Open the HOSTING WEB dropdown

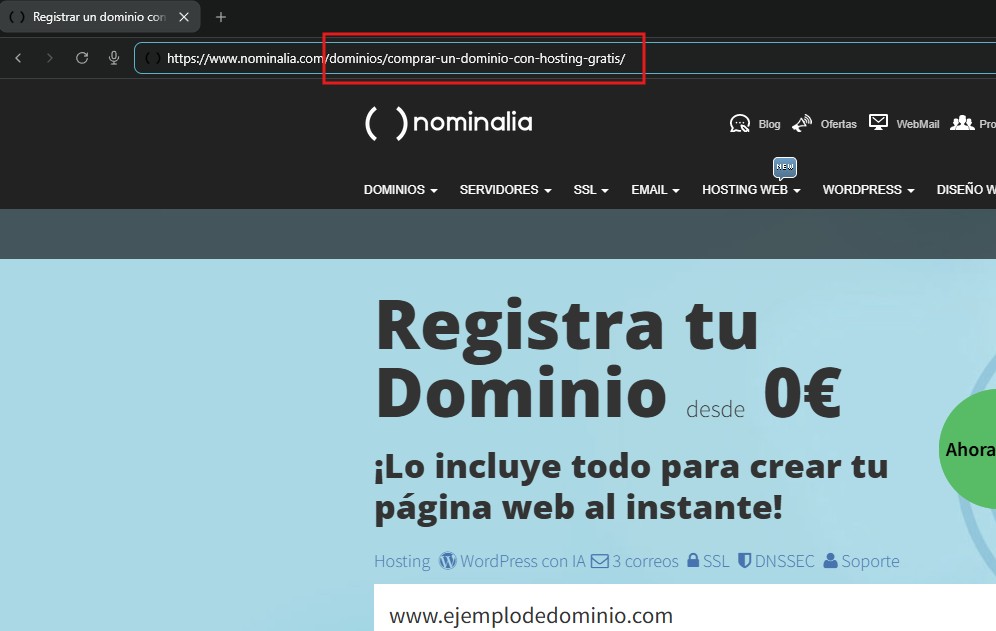(751, 190)
